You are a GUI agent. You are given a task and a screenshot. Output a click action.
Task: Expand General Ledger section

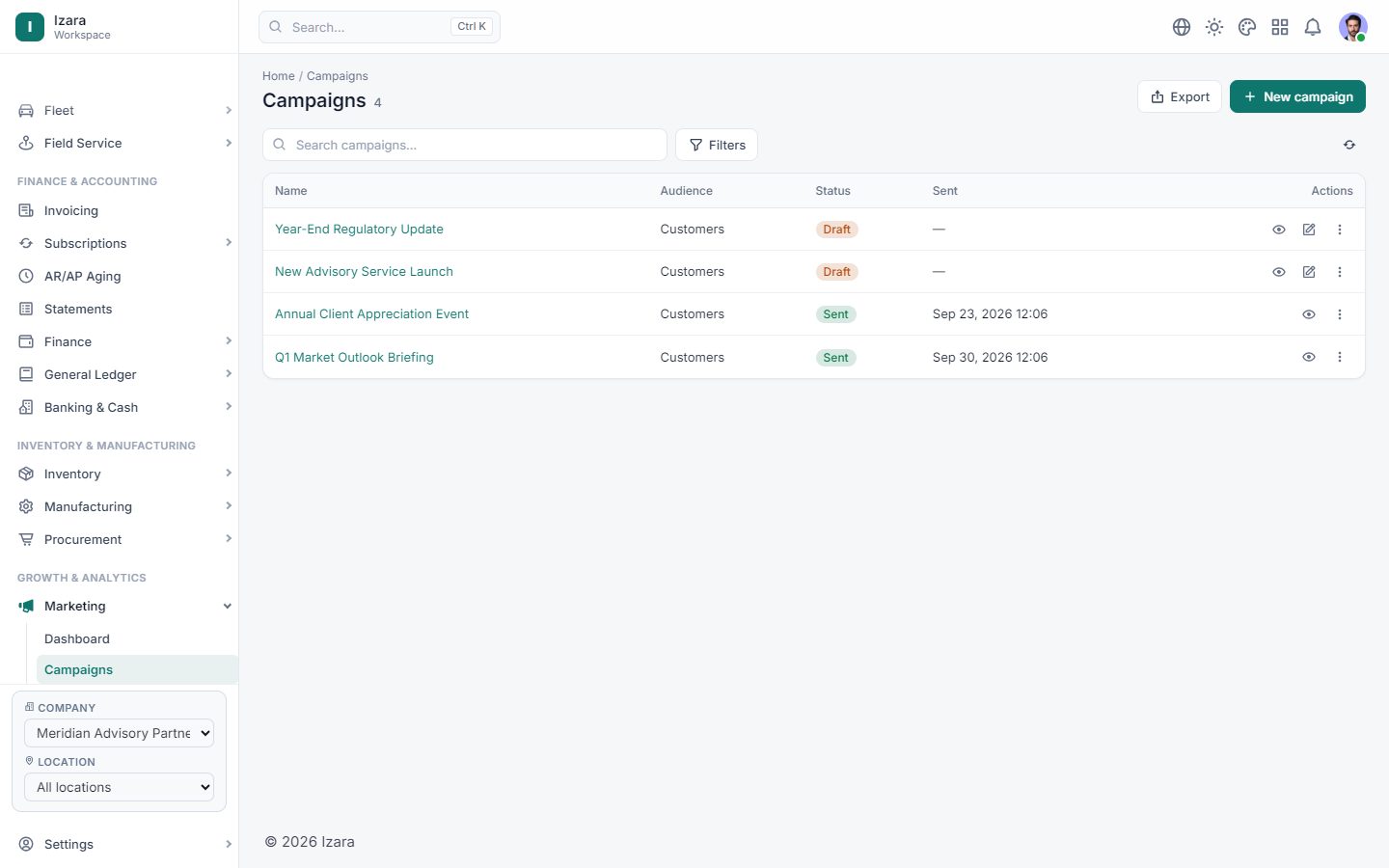(125, 375)
